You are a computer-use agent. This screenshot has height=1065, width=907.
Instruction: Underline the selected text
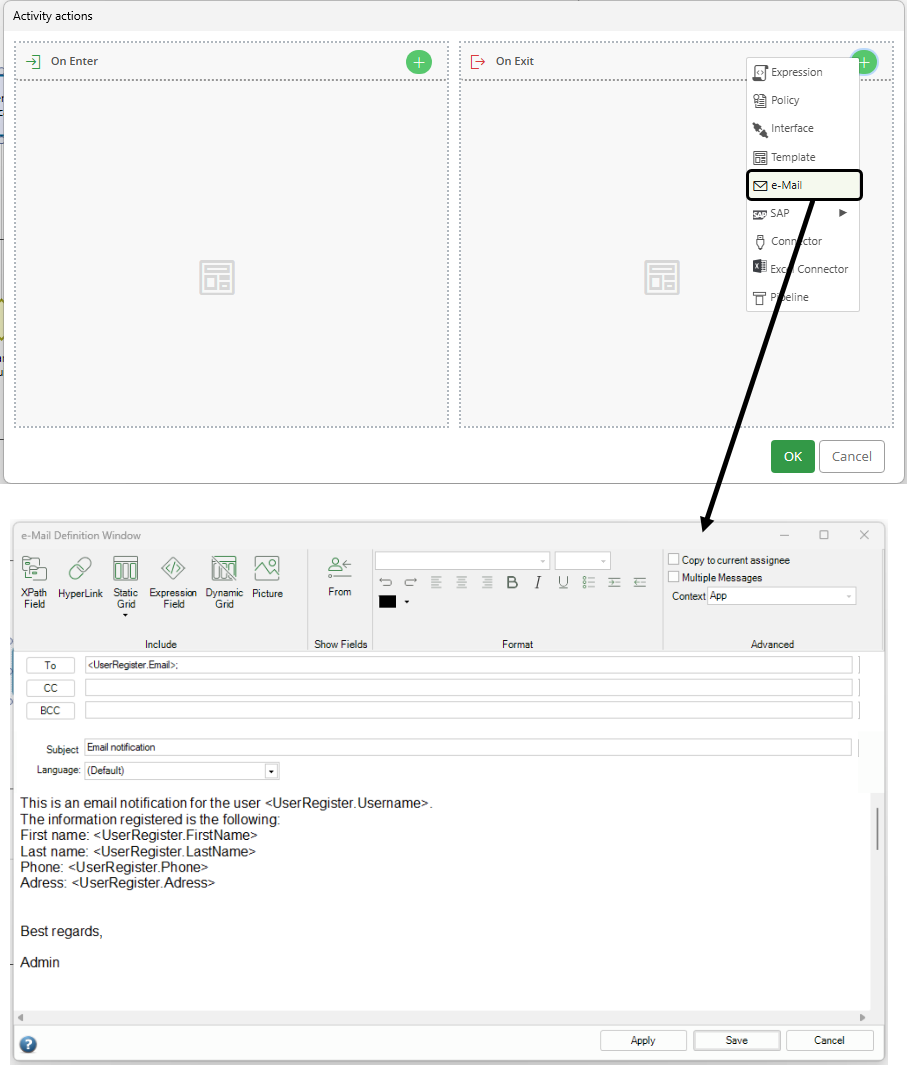tap(563, 582)
